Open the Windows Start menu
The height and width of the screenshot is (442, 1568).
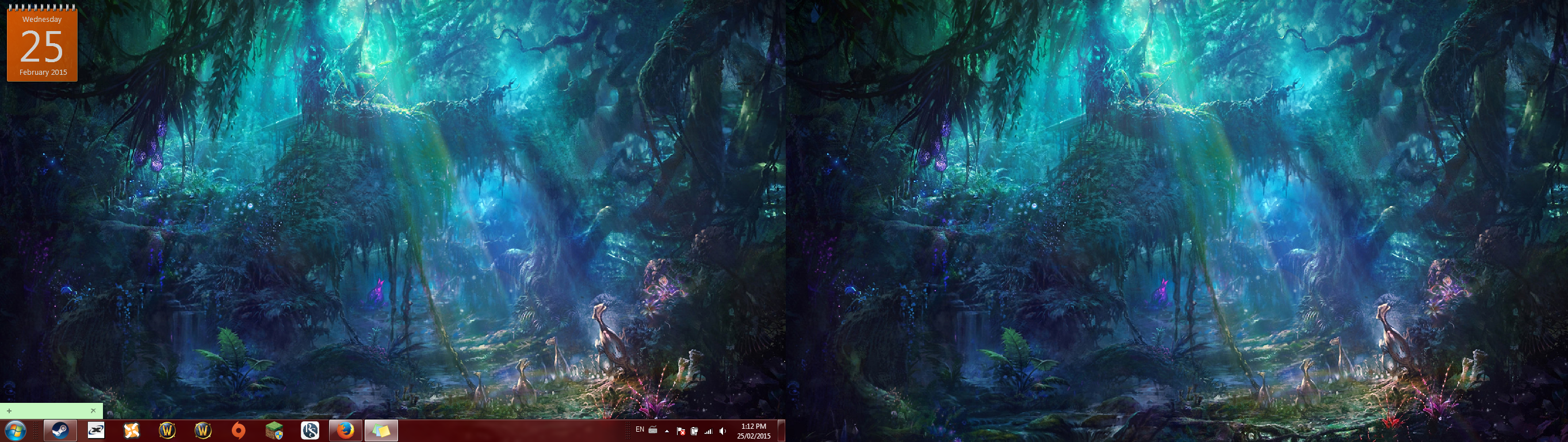tap(14, 430)
